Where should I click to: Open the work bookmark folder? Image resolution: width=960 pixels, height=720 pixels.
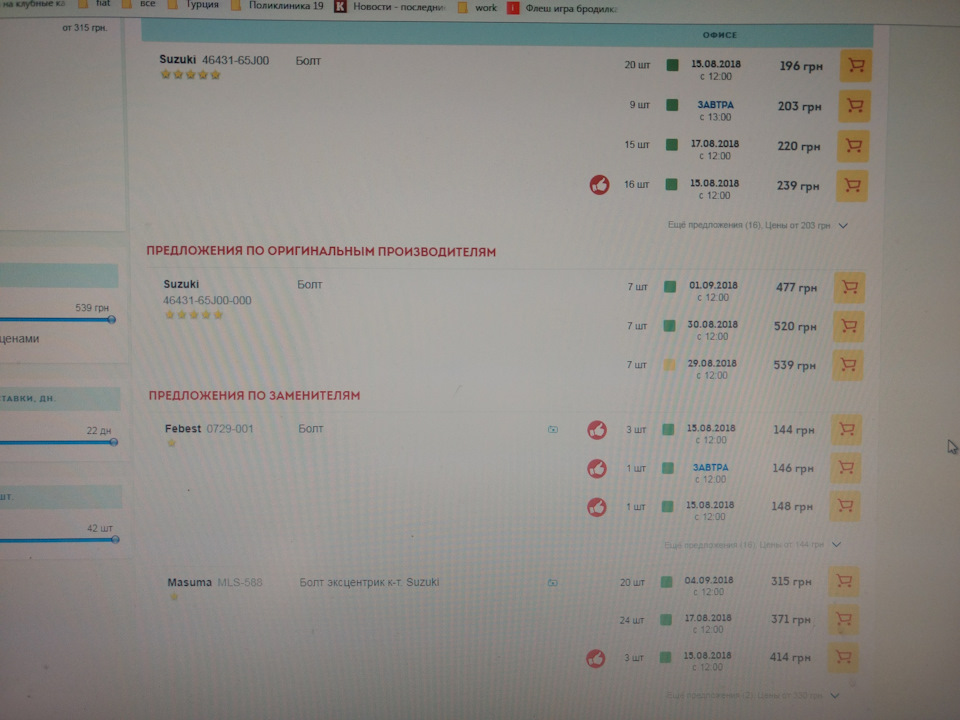478,7
